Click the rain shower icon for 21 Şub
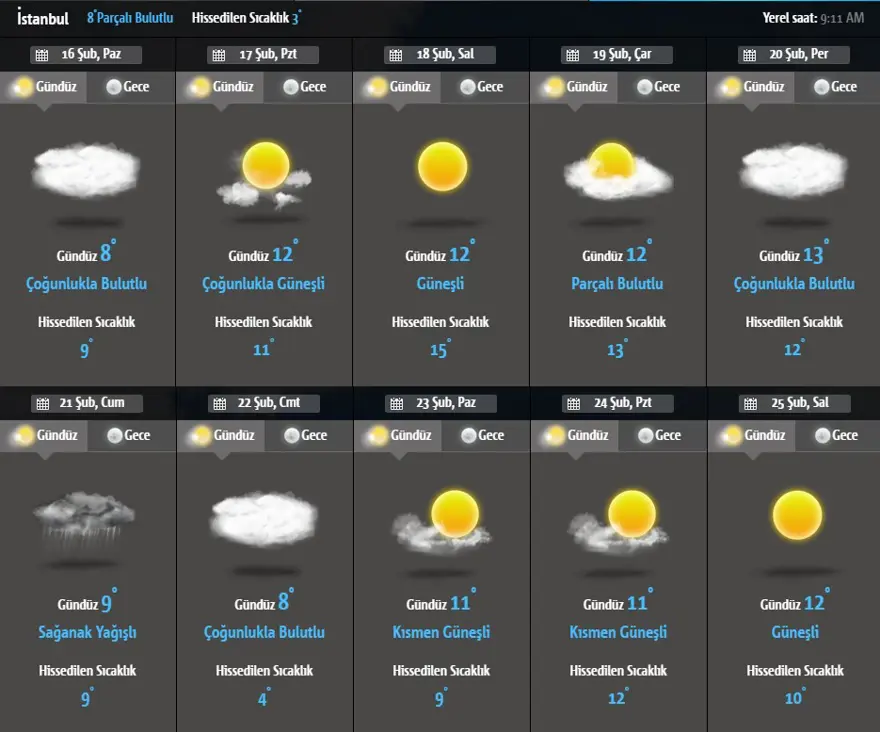Image resolution: width=880 pixels, height=732 pixels. [x=85, y=520]
